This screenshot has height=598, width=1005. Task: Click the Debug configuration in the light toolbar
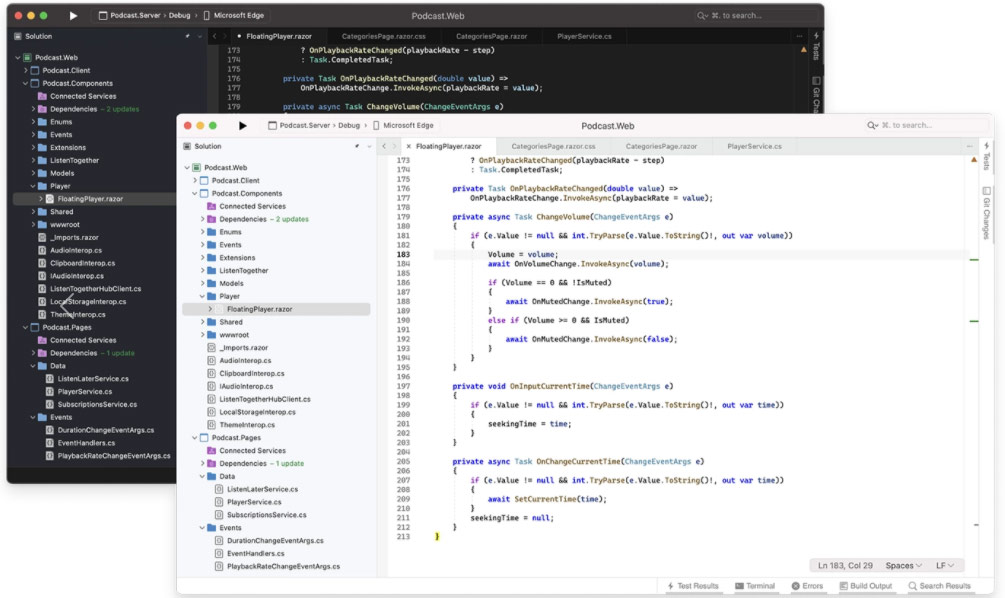(349, 126)
